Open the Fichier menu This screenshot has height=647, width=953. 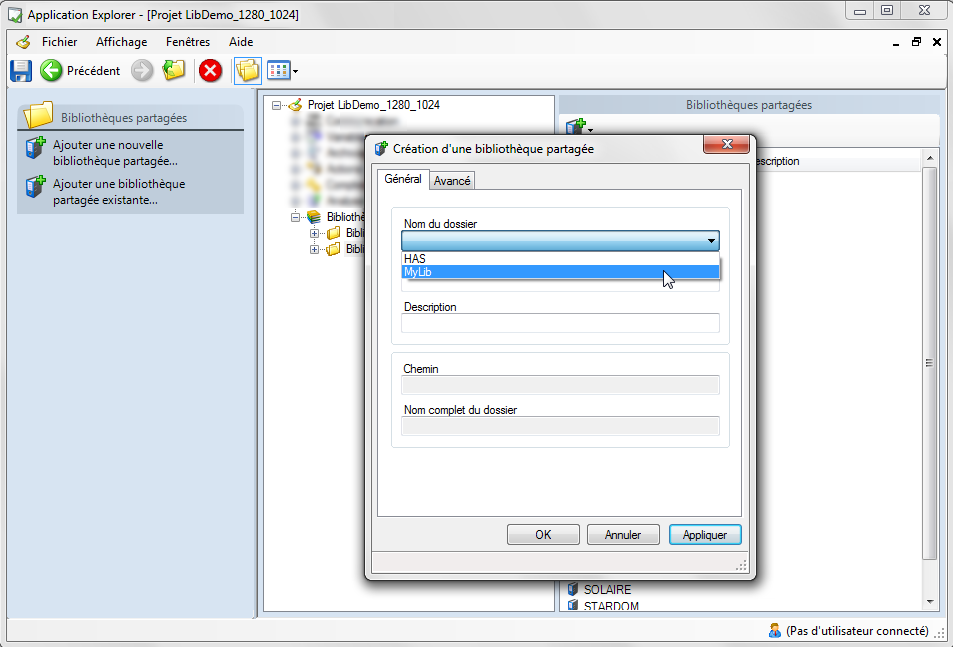click(59, 42)
